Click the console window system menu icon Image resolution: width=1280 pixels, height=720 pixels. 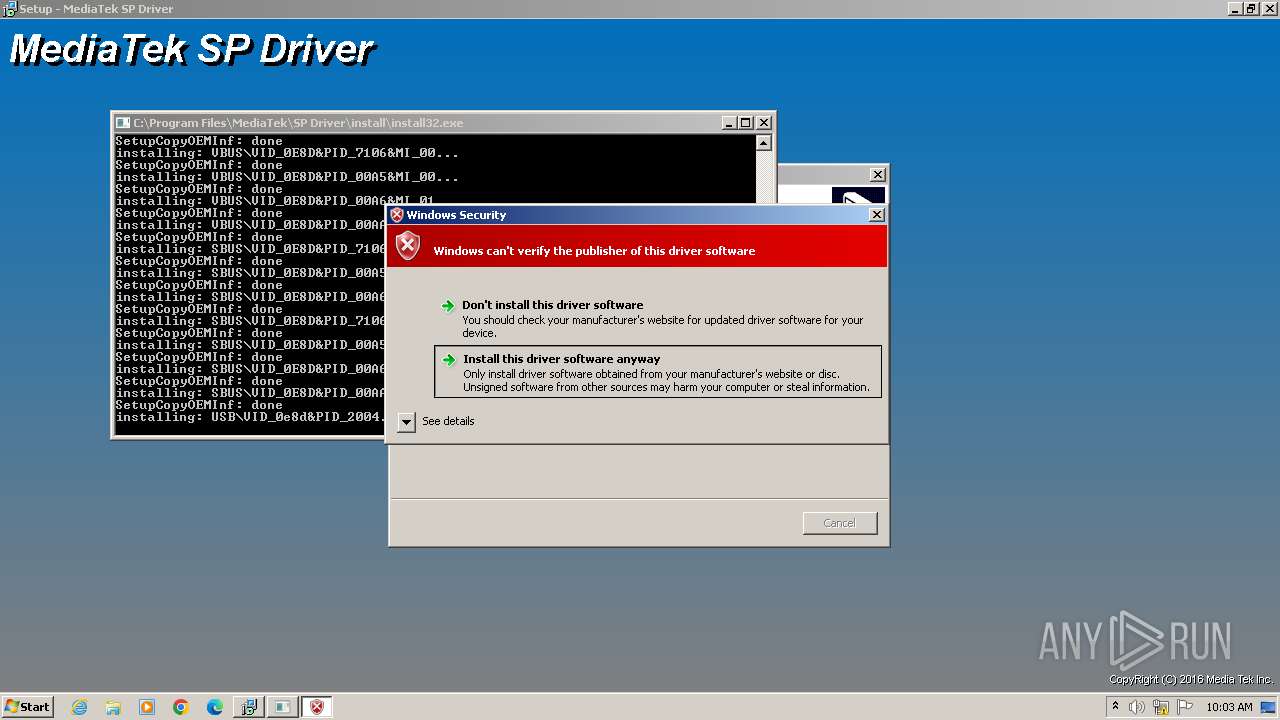pos(123,123)
